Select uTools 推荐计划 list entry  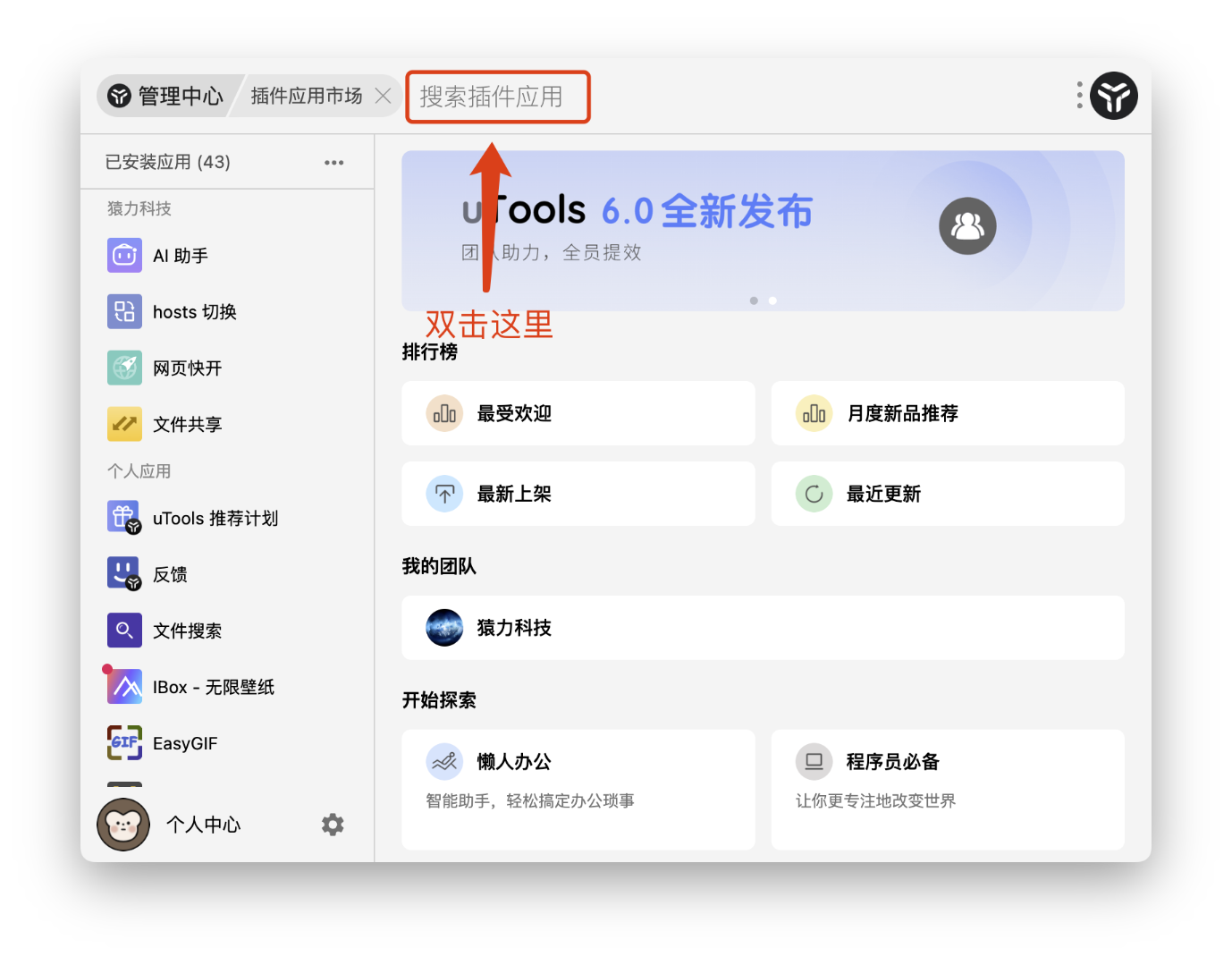point(227,519)
